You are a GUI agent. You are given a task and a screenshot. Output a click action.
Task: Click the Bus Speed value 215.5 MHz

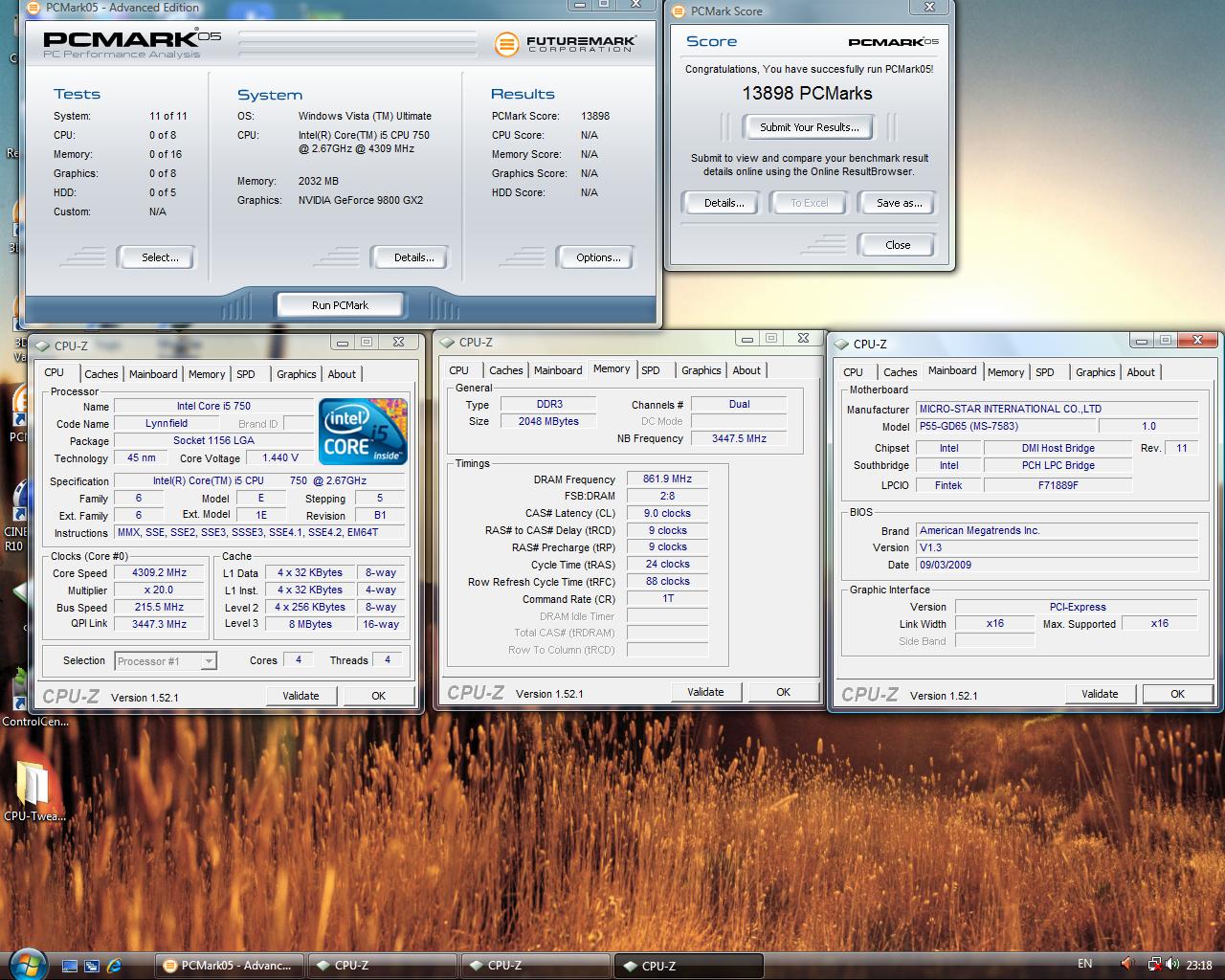coord(159,608)
